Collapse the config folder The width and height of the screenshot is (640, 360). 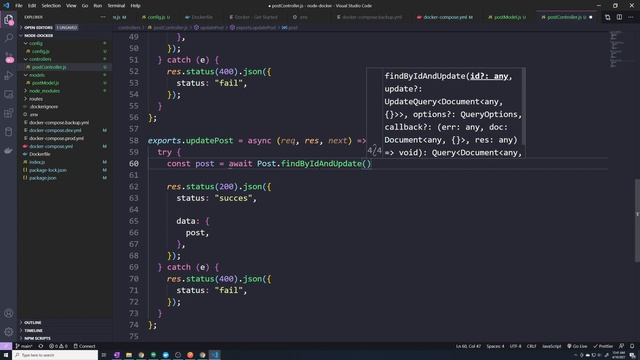pyautogui.click(x=36, y=43)
